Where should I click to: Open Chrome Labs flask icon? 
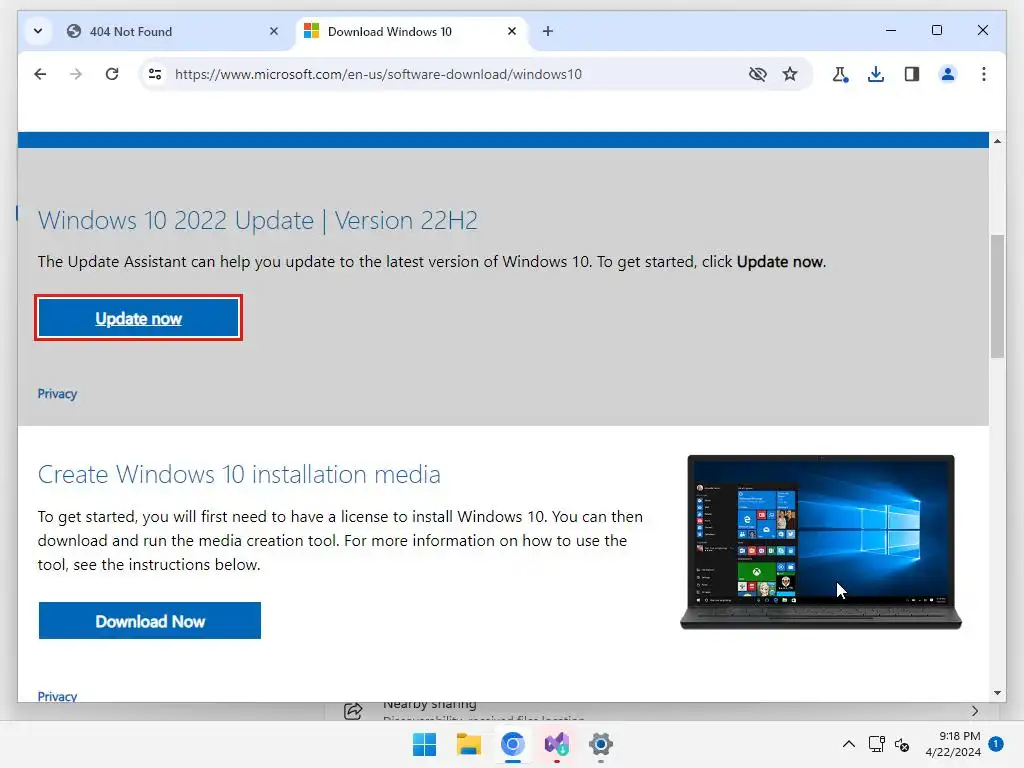click(840, 74)
